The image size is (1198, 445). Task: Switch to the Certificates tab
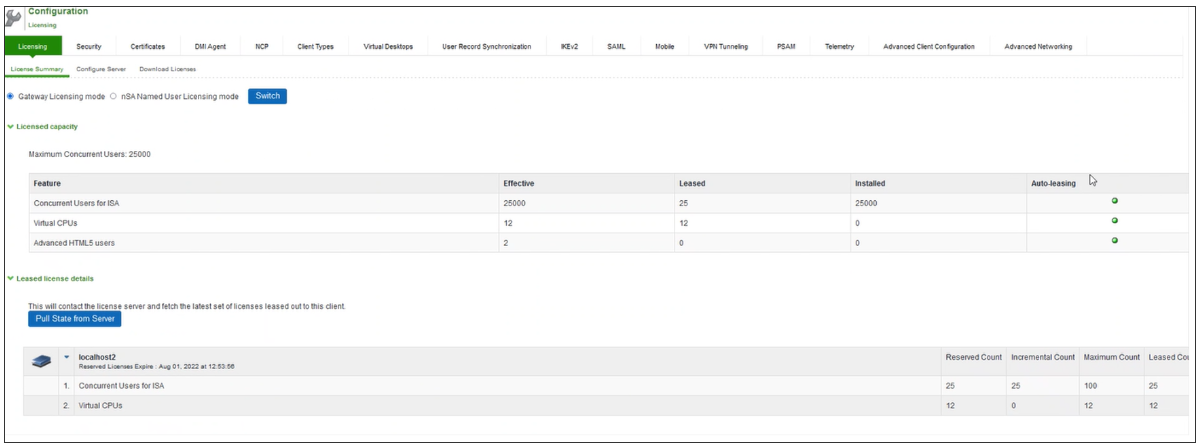(x=147, y=47)
